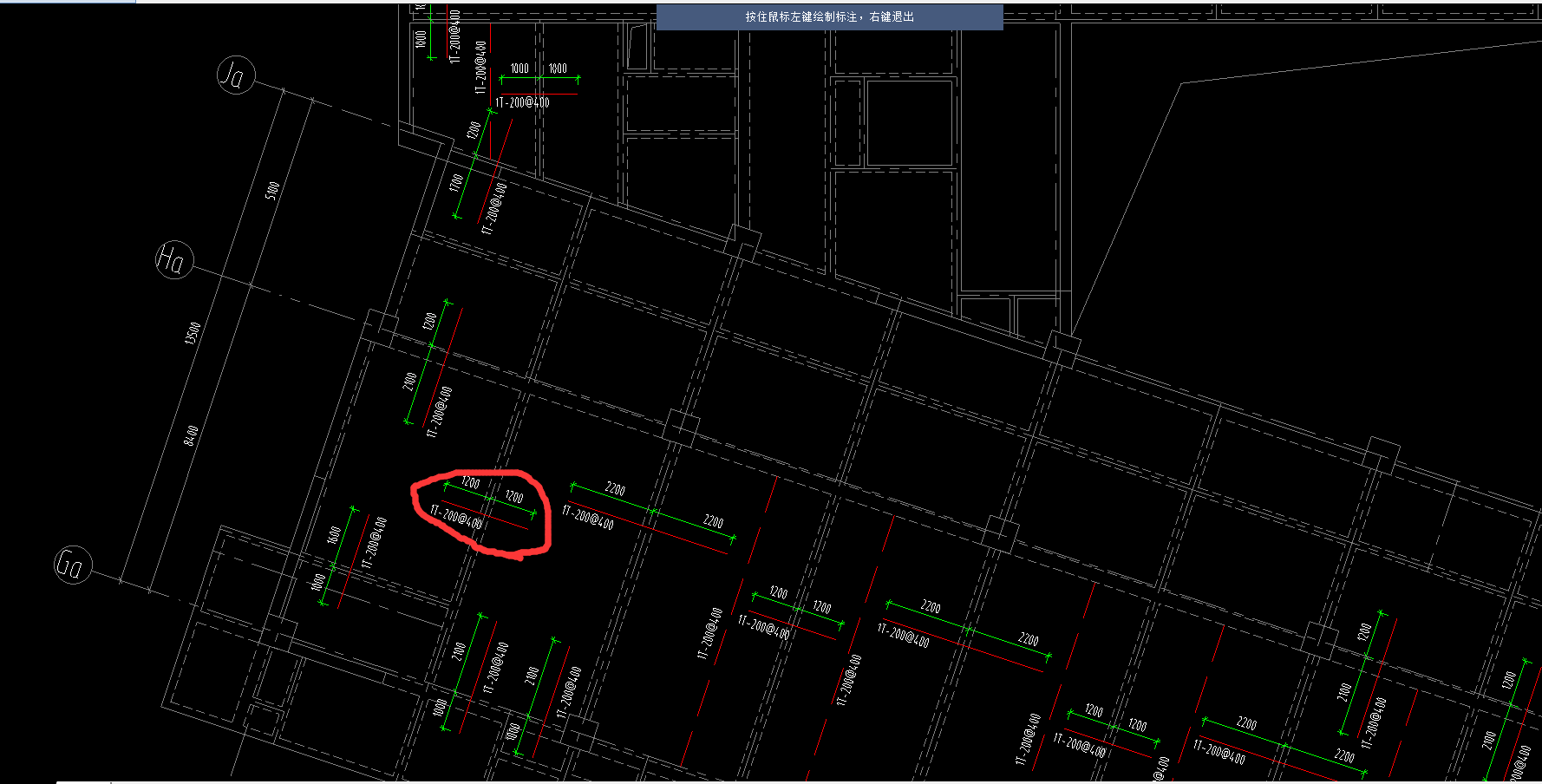This screenshot has height=784, width=1542.
Task: Select the Ga axis bubble
Action: click(x=73, y=565)
